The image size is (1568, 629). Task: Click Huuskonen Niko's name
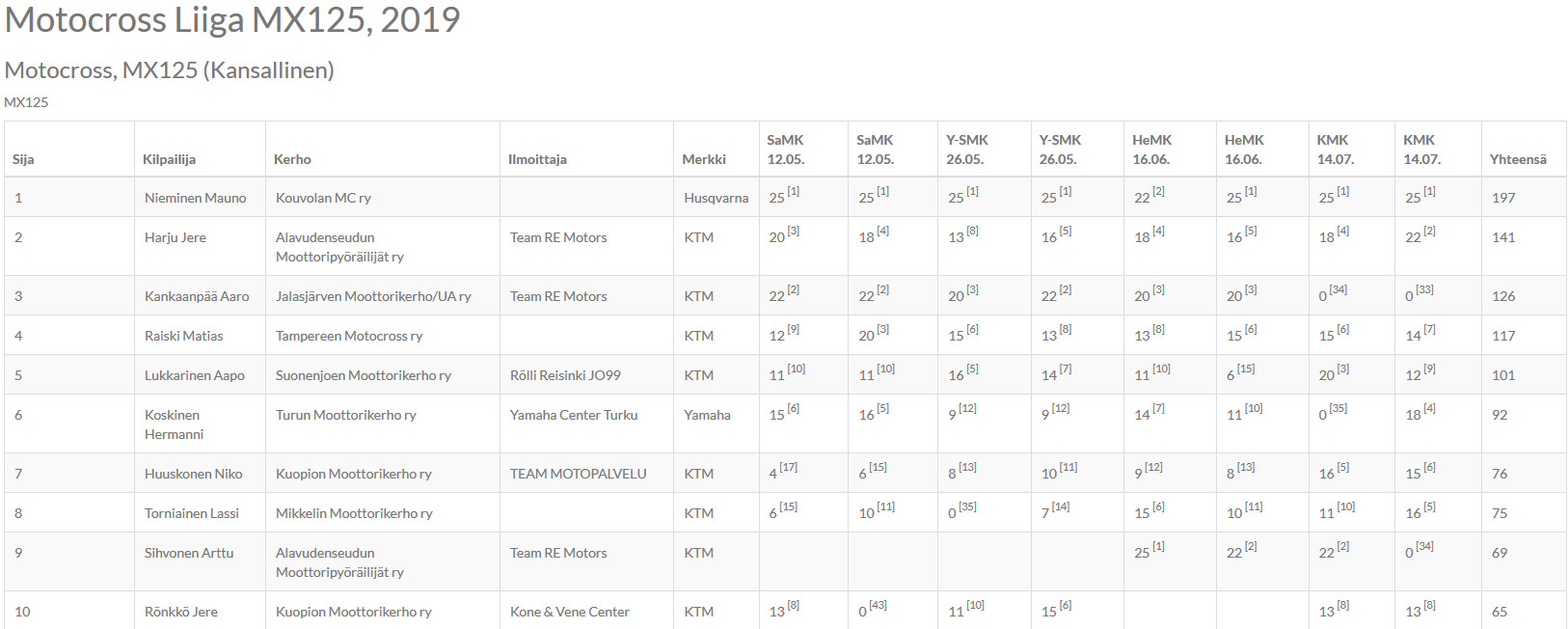[x=194, y=474]
